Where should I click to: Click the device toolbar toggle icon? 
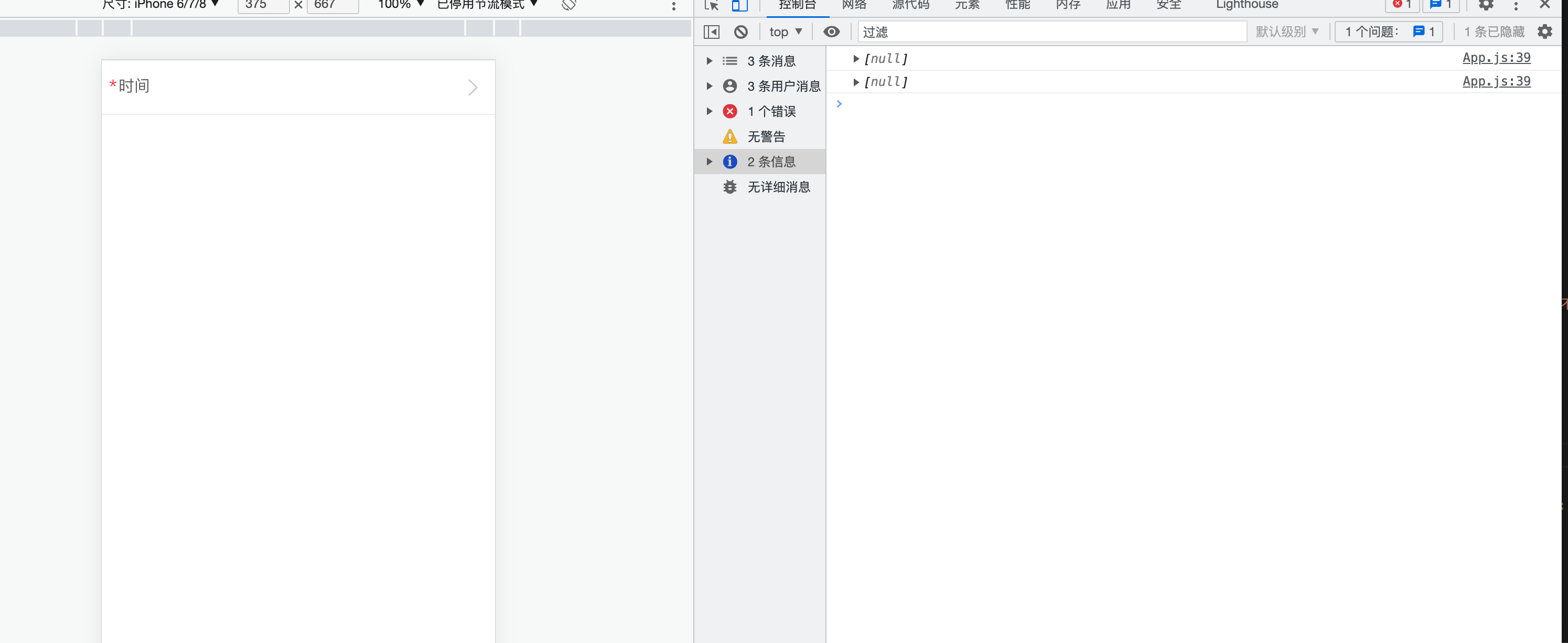pos(739,6)
